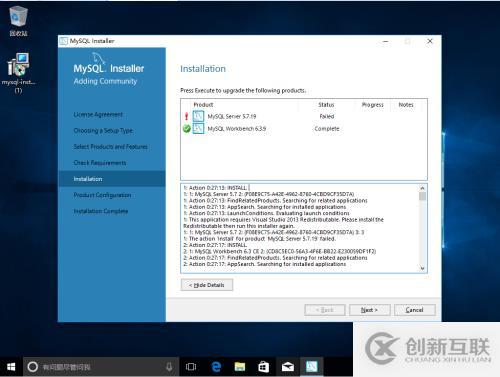Screen dimensions: 500x377
Task: Click the log scrollbar down arrow
Action: pos(422,268)
